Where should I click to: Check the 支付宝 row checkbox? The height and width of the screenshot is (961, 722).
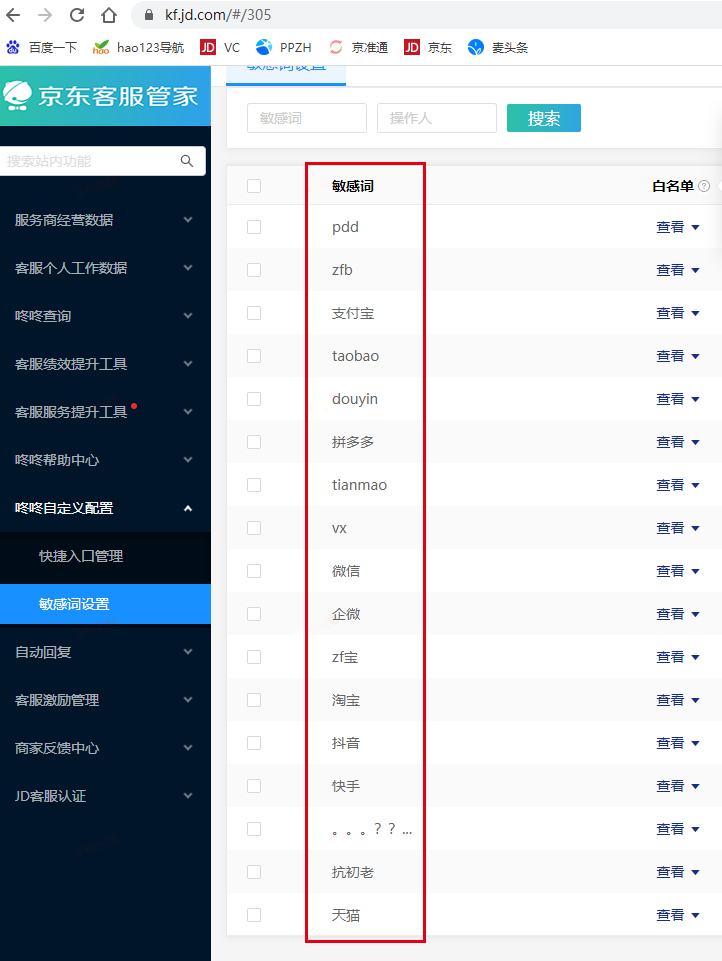coord(254,313)
